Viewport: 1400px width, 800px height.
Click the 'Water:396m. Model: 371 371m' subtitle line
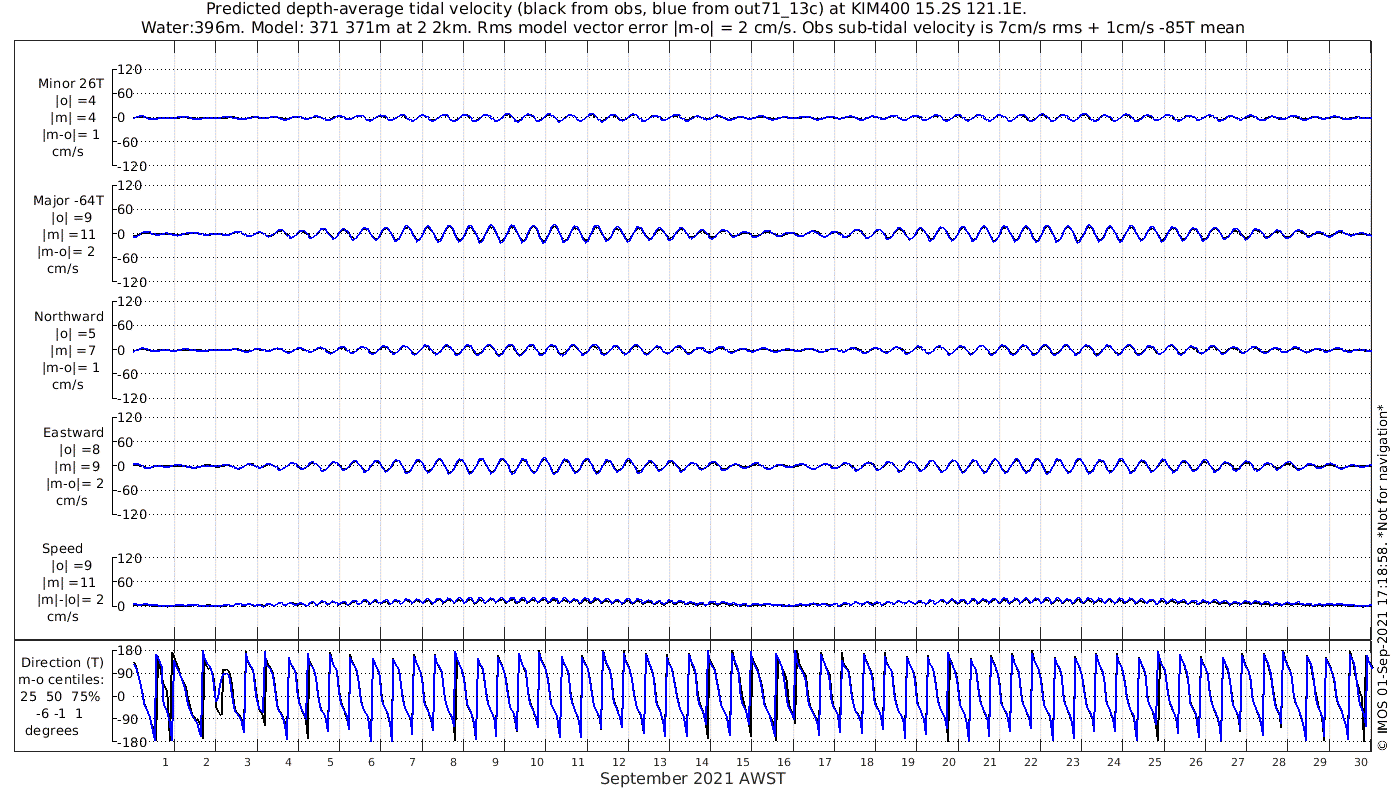click(x=692, y=27)
